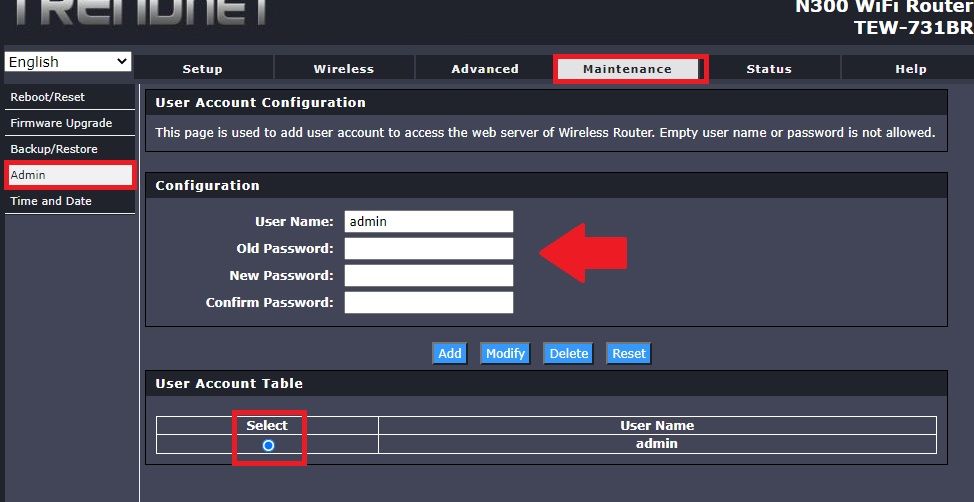Click into the New Password field

pyautogui.click(x=428, y=276)
